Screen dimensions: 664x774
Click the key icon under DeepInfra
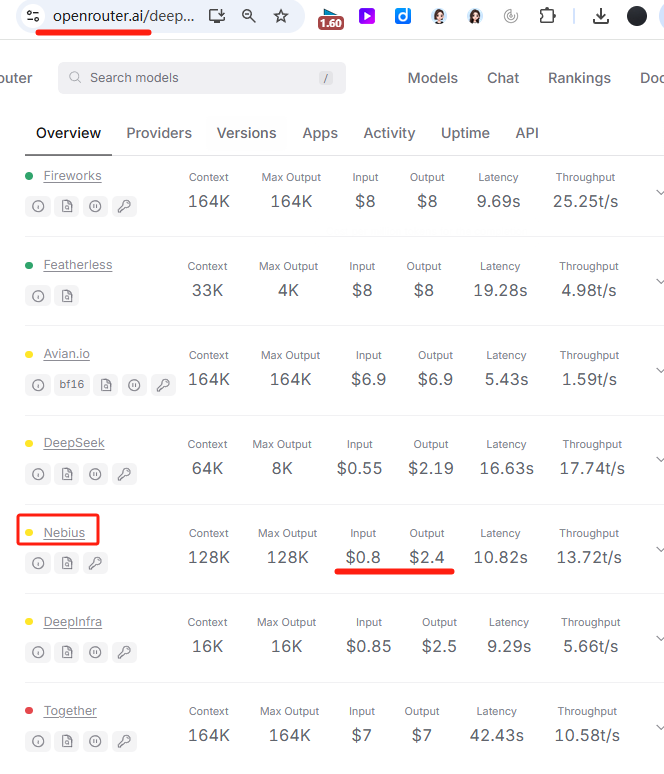(x=124, y=652)
